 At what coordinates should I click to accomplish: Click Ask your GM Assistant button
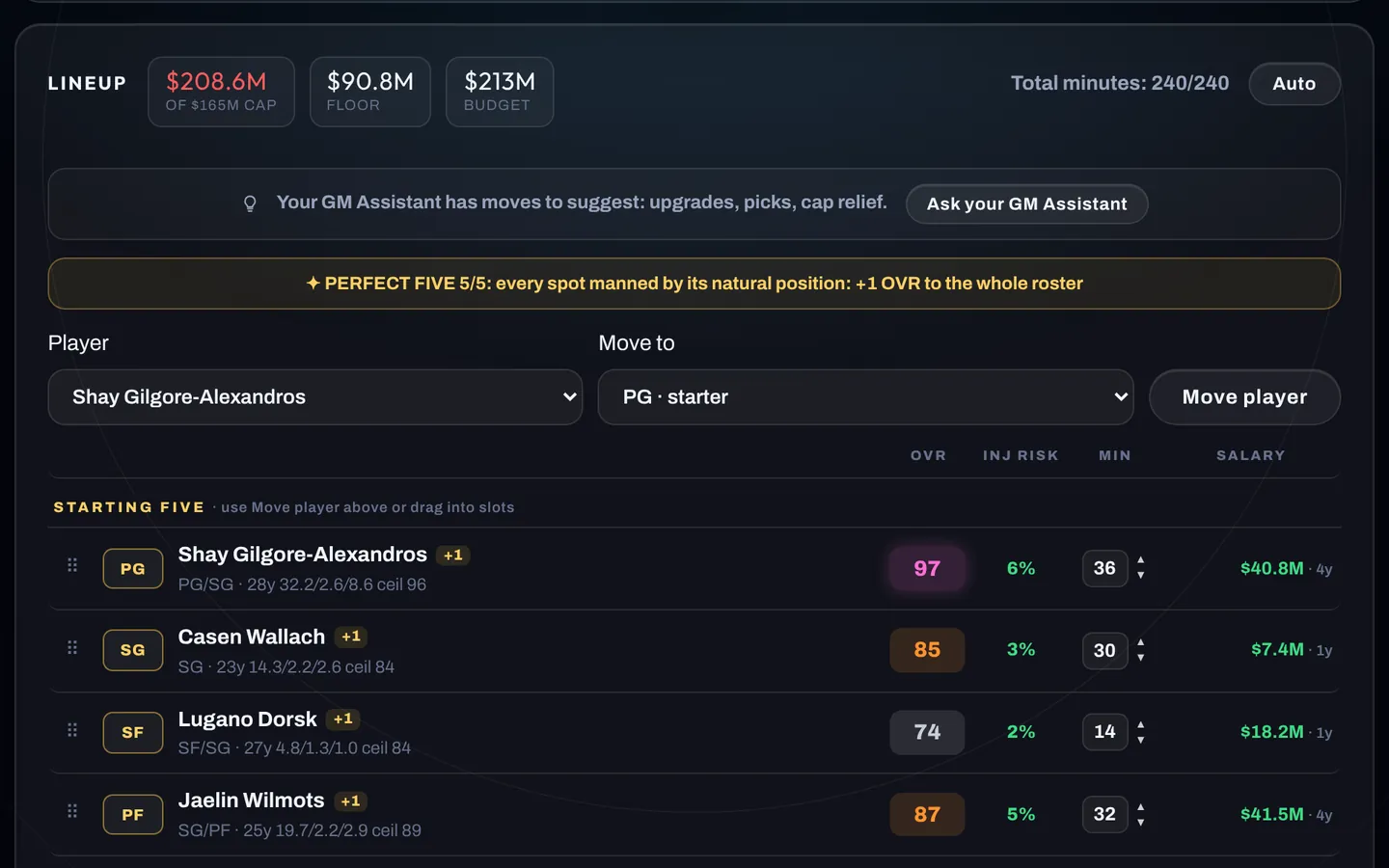point(1026,203)
